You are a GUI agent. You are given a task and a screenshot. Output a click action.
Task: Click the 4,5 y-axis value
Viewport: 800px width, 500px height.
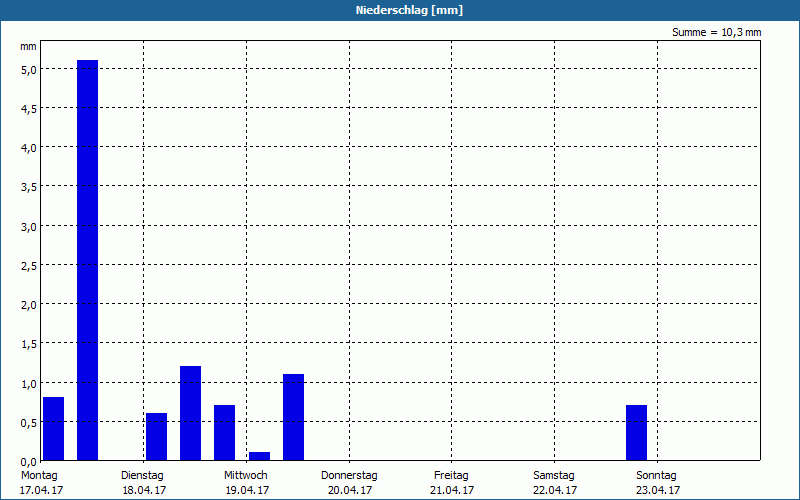pos(29,109)
